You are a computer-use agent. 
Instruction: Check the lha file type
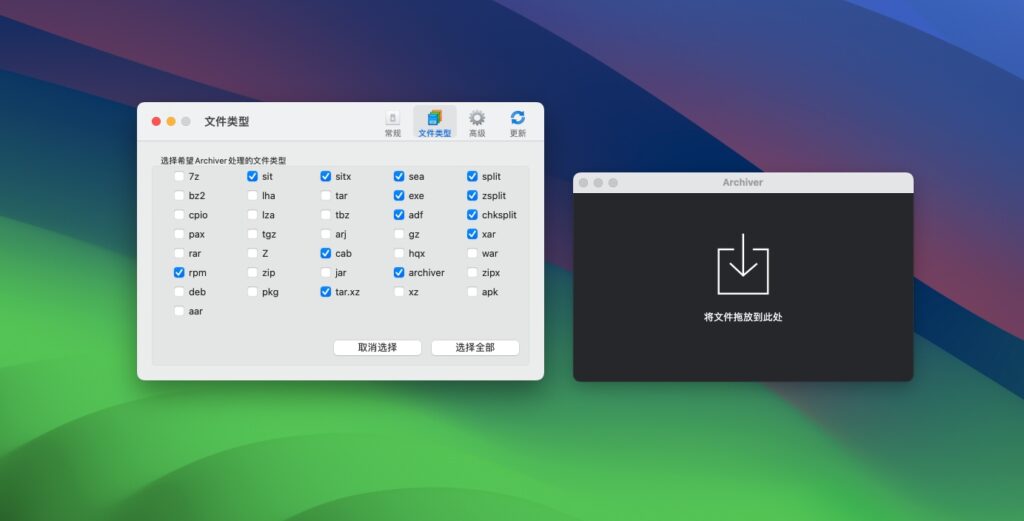(252, 195)
